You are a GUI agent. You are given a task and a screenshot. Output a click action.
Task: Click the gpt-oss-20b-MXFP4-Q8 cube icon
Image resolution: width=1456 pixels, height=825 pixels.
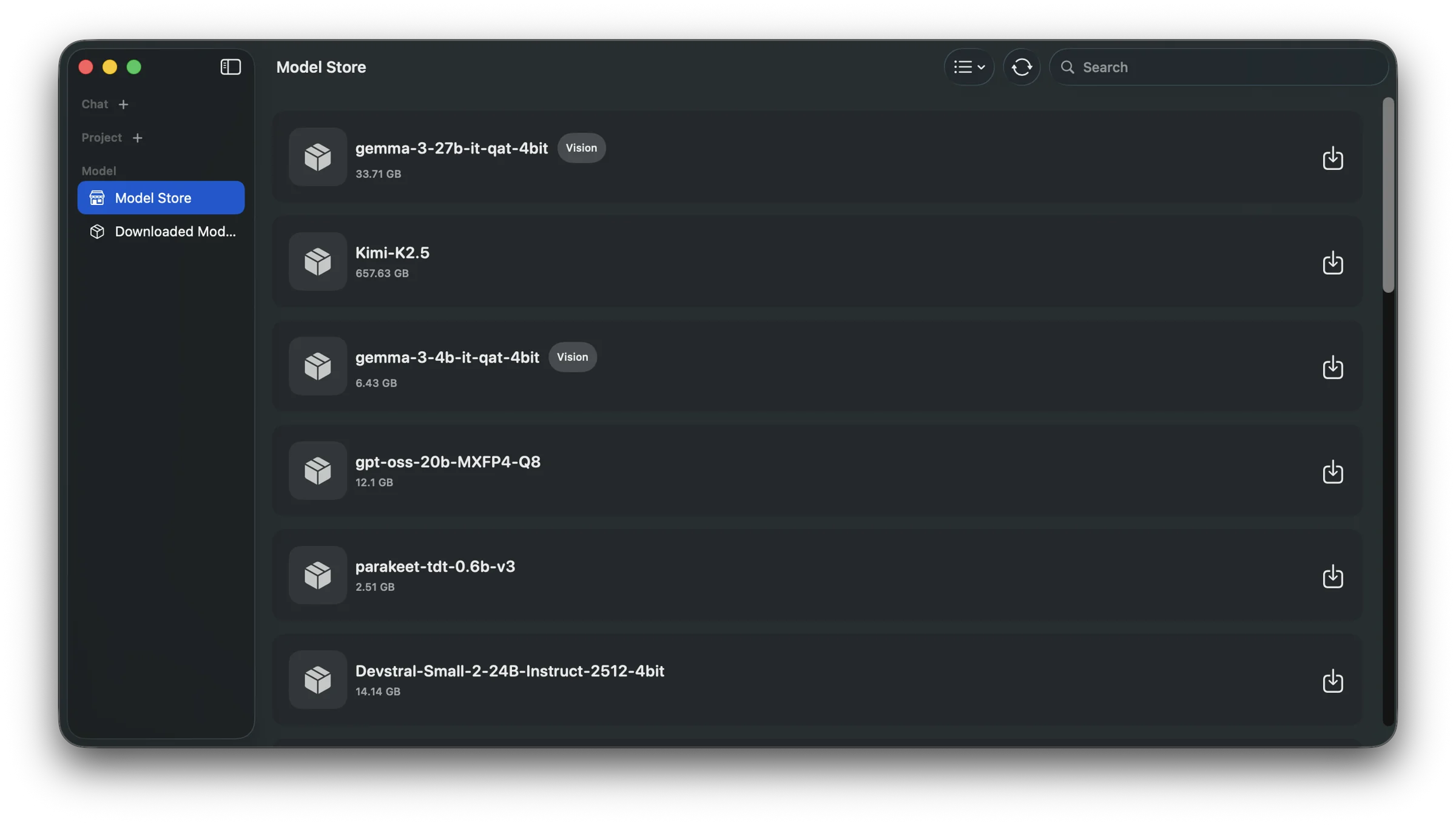click(x=317, y=470)
